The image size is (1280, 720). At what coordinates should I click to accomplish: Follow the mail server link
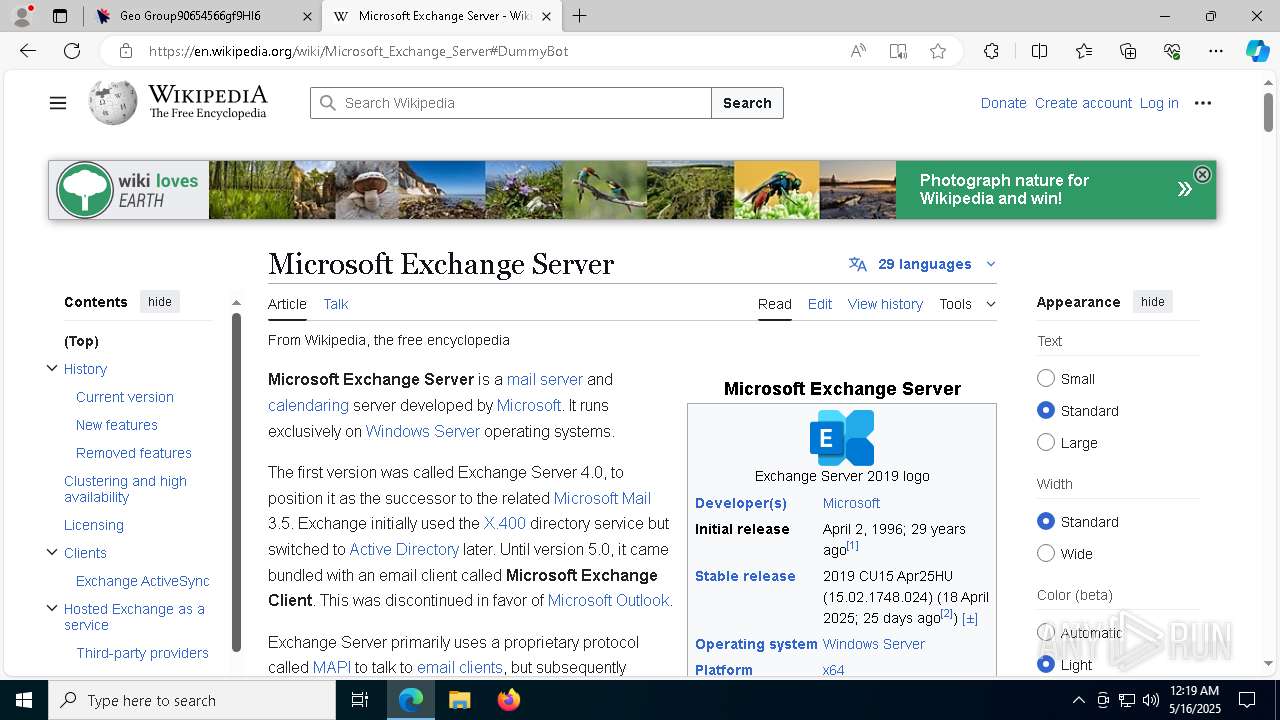(x=545, y=379)
